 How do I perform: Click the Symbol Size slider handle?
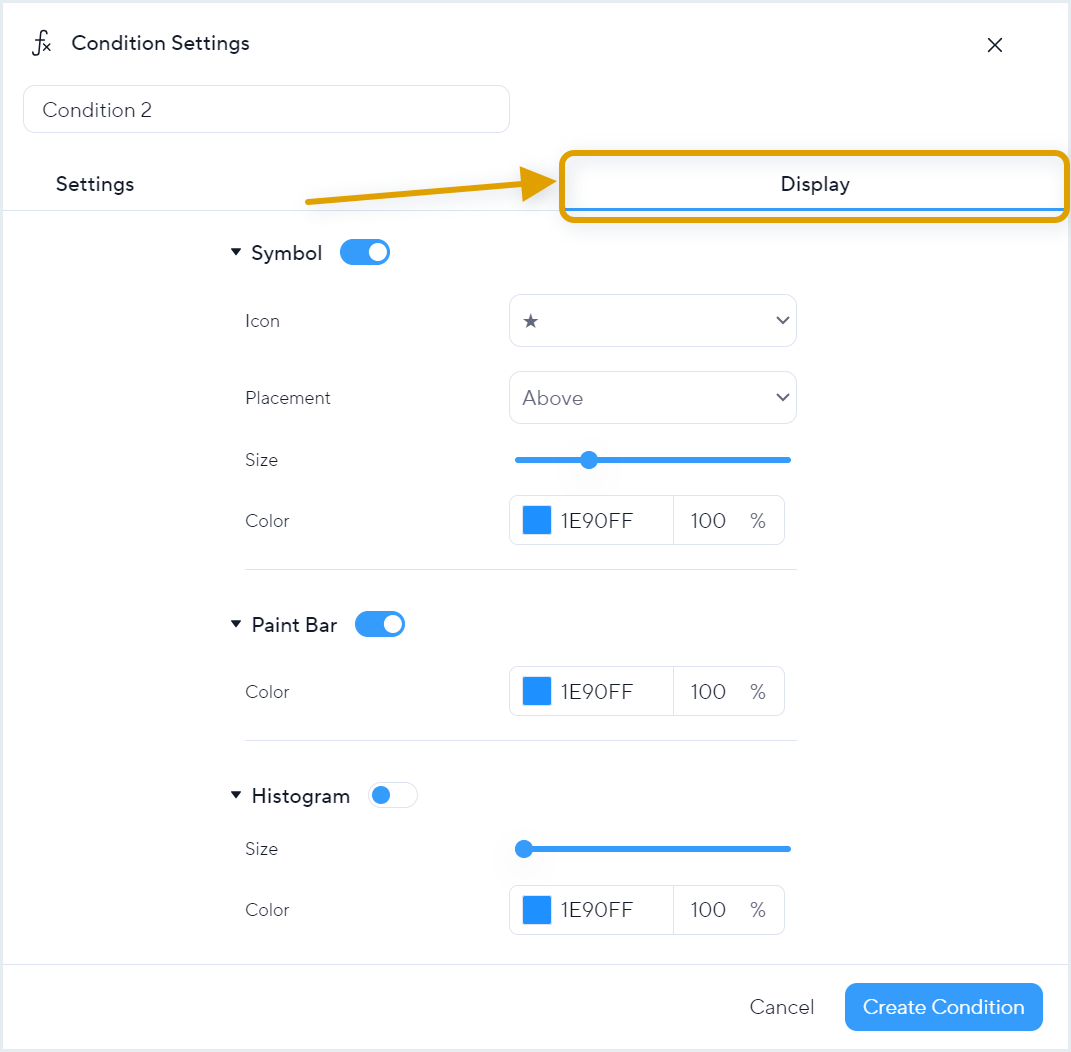pos(589,460)
